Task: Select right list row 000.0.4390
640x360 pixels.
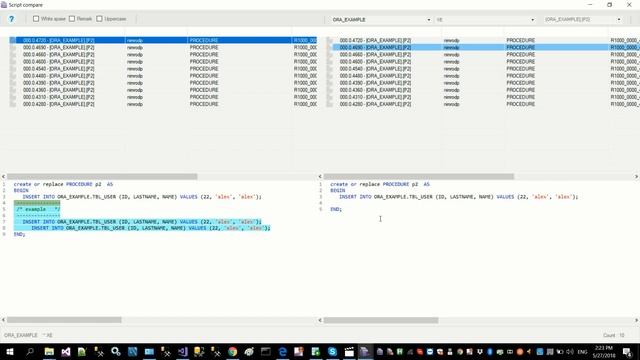Action: pyautogui.click(x=483, y=83)
